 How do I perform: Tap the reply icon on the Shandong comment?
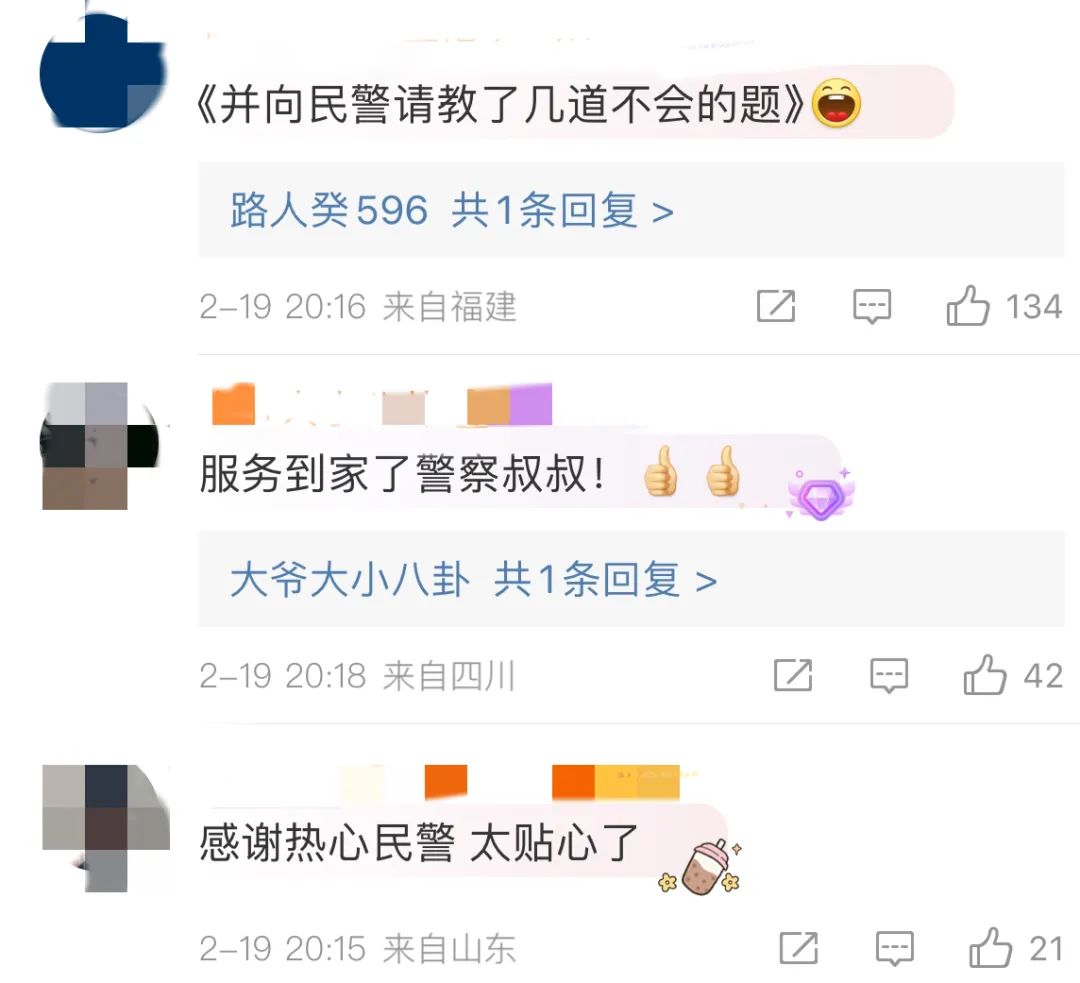pos(894,949)
